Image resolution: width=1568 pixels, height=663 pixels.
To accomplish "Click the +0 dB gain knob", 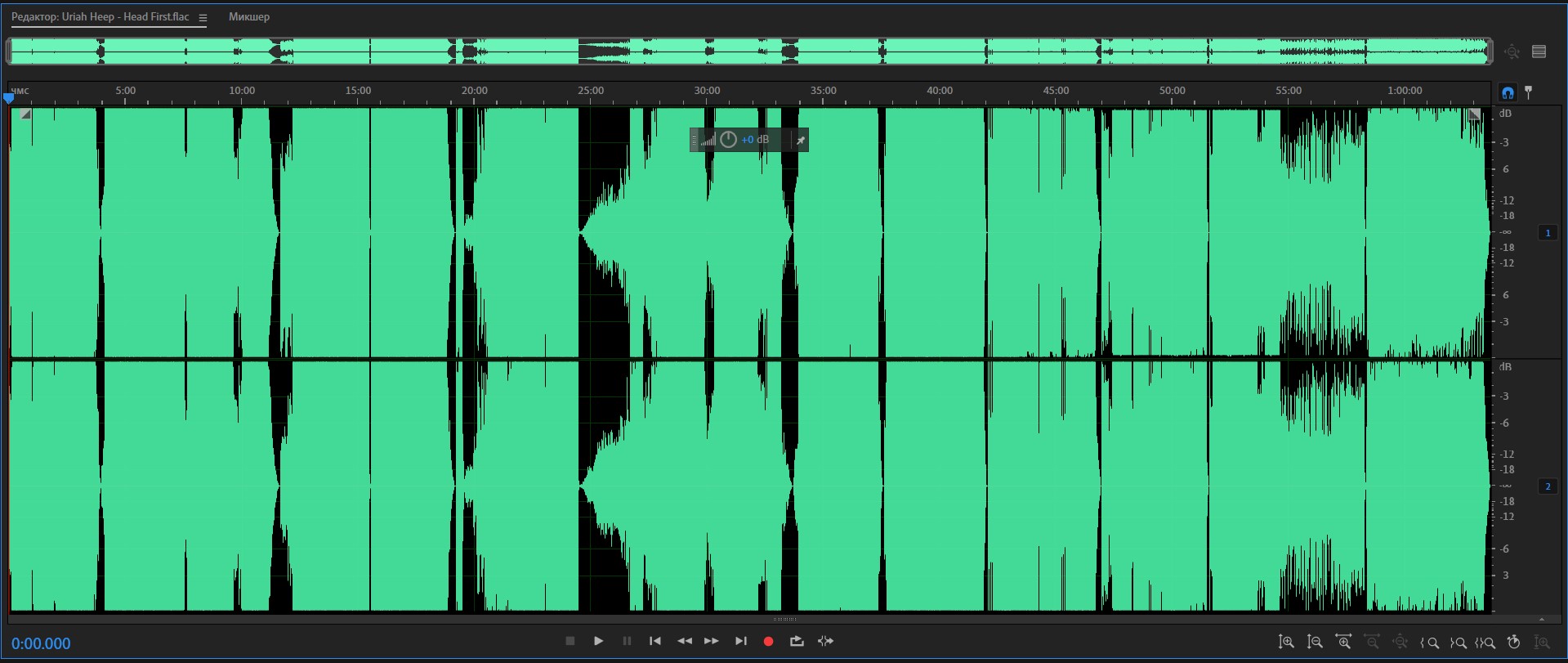I will point(728,140).
